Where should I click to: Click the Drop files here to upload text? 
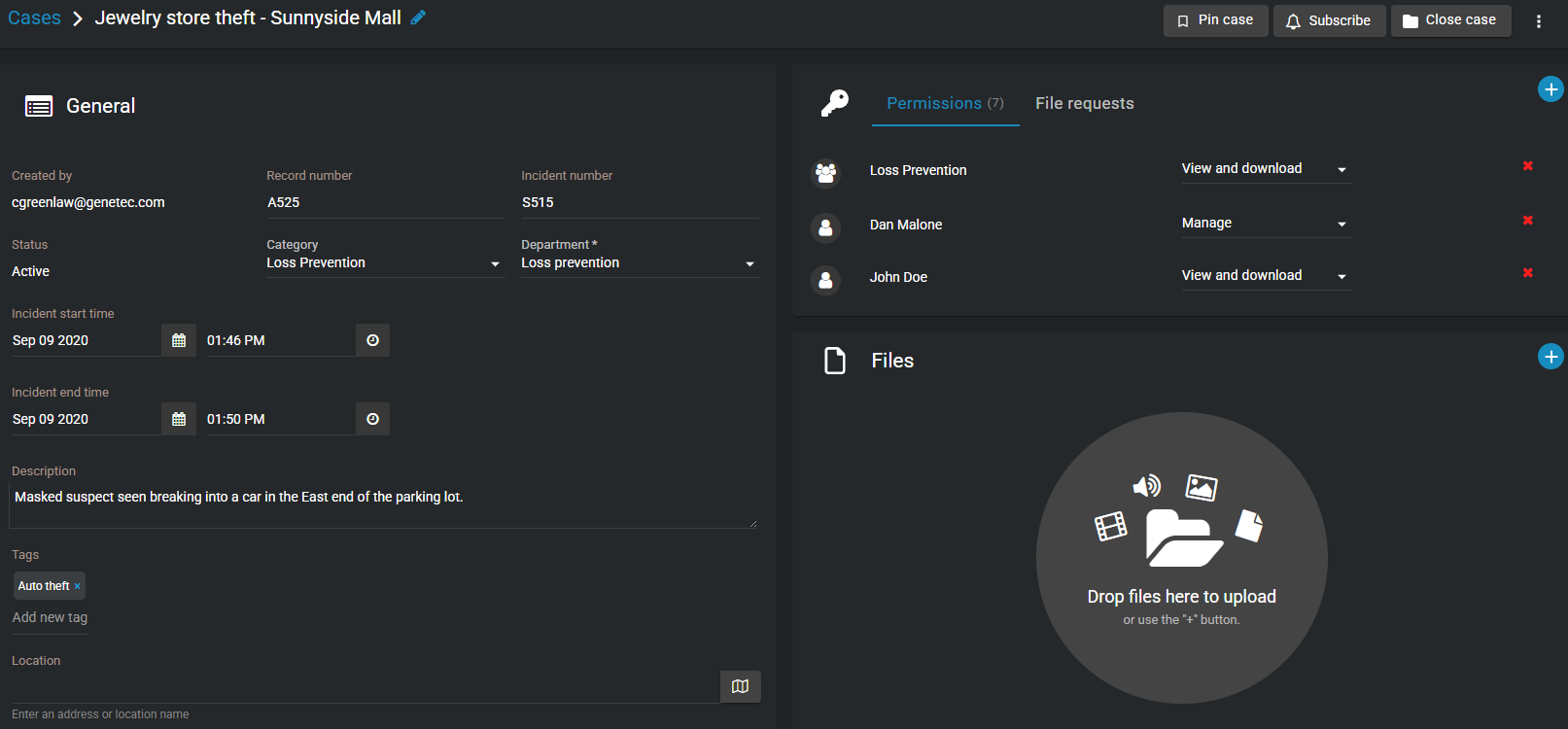click(x=1182, y=597)
